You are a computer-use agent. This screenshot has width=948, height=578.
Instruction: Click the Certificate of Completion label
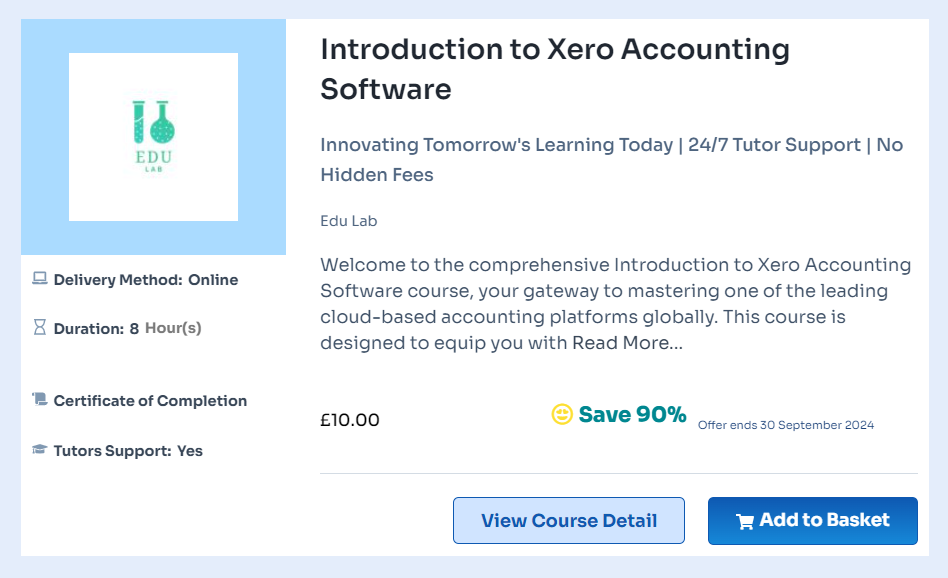150,401
